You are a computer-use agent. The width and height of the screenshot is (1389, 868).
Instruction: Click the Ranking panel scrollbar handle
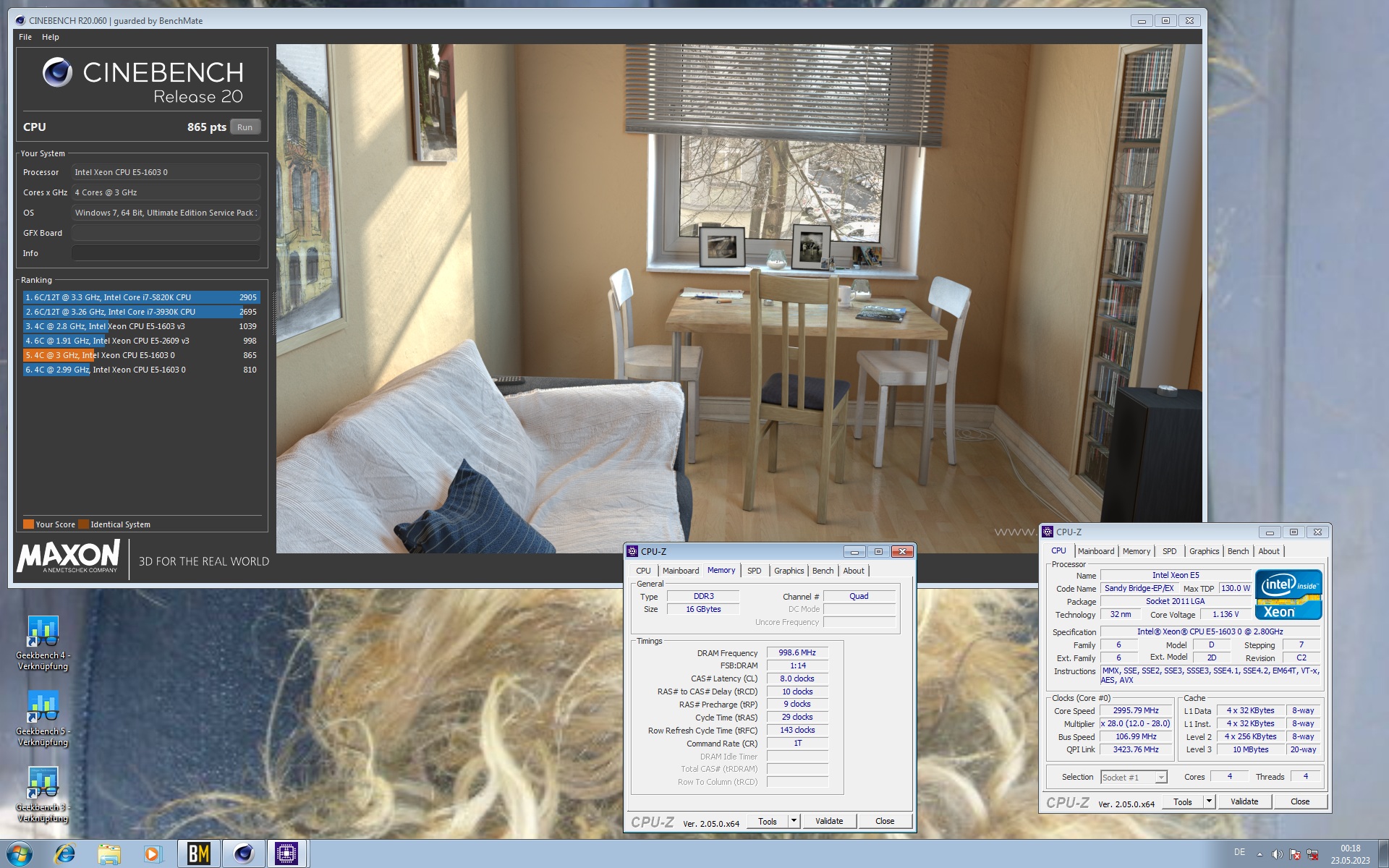tap(273, 313)
